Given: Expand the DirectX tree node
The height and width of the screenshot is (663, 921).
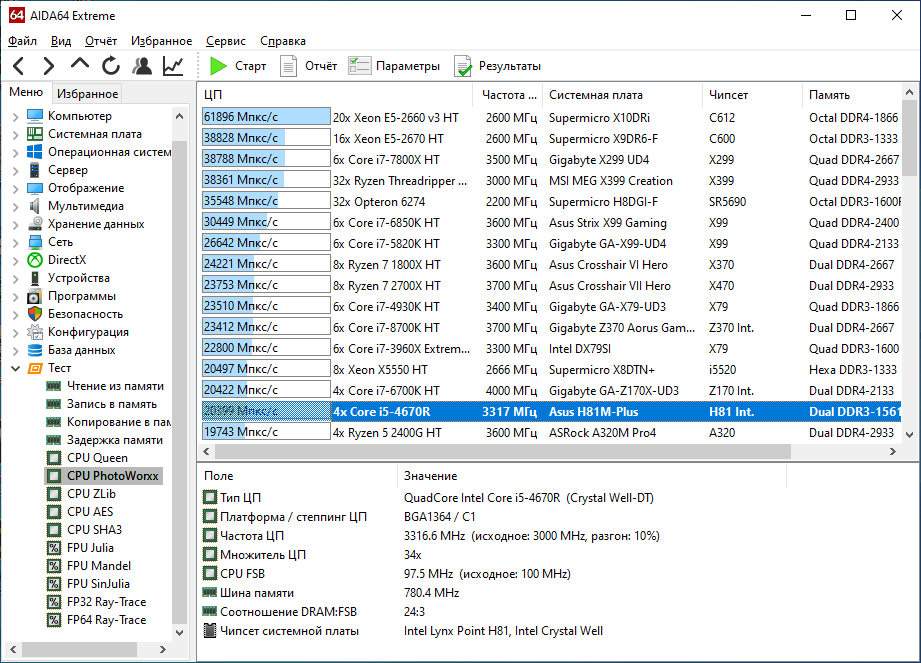Looking at the screenshot, I should 15,260.
